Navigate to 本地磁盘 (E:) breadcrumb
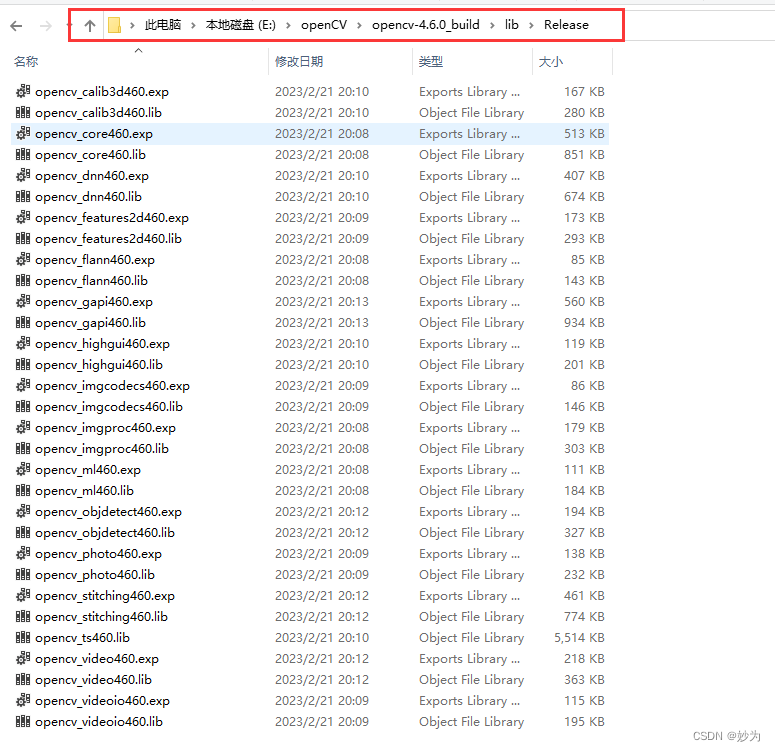775x751 pixels. (241, 25)
